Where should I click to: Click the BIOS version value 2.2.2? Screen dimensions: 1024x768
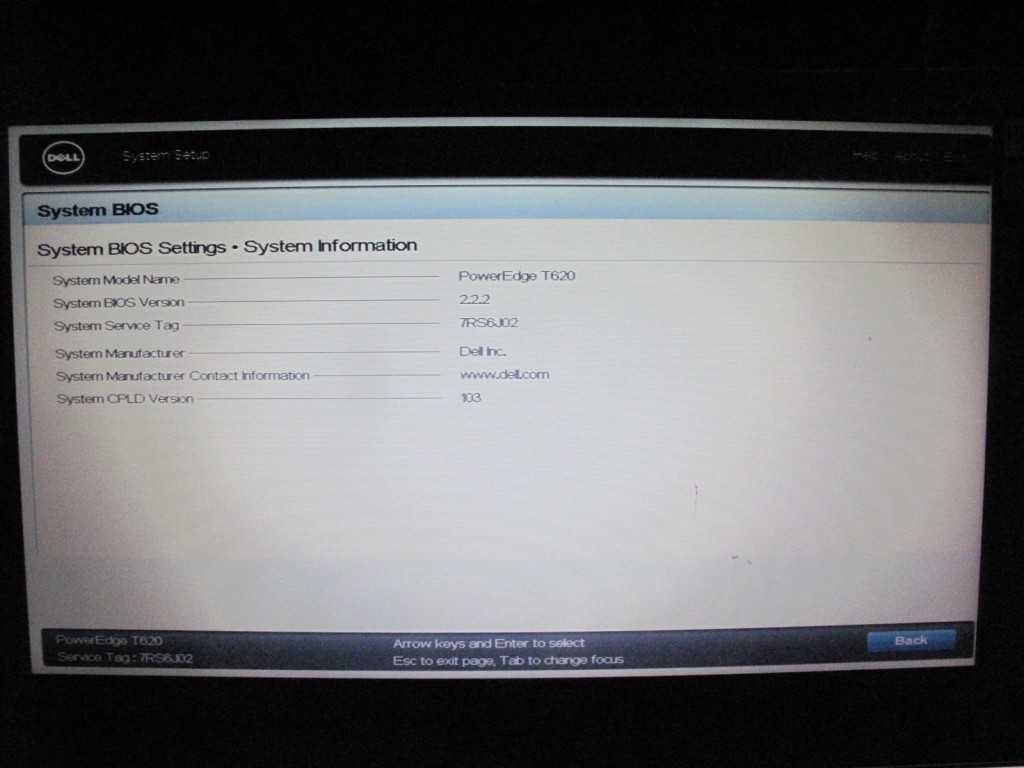pyautogui.click(x=474, y=299)
